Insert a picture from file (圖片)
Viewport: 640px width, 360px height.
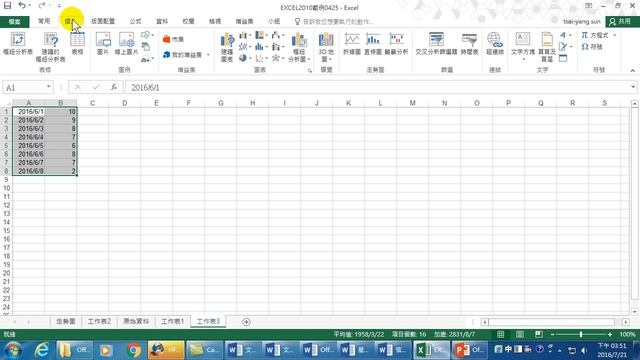[x=103, y=44]
